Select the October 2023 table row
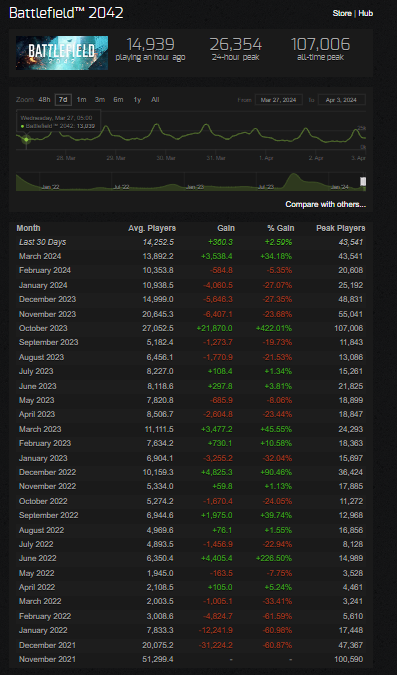397x675 pixels. click(x=191, y=328)
